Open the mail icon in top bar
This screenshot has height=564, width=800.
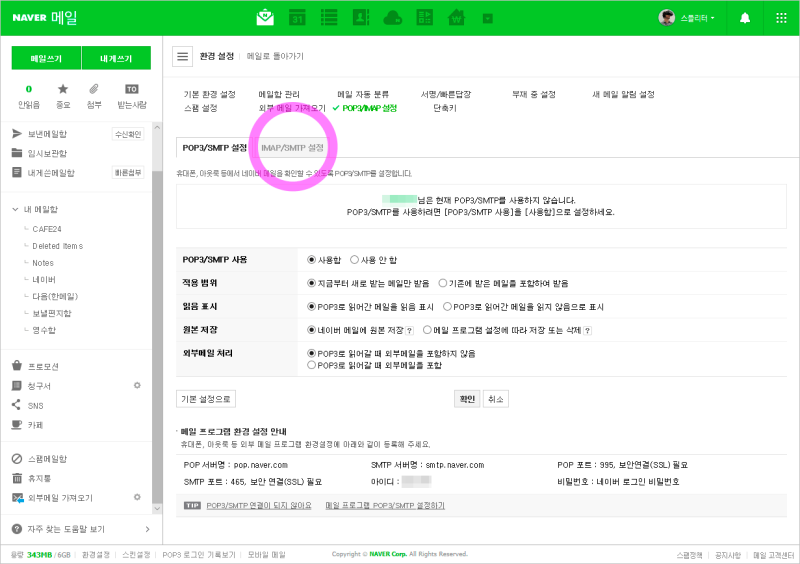(265, 18)
